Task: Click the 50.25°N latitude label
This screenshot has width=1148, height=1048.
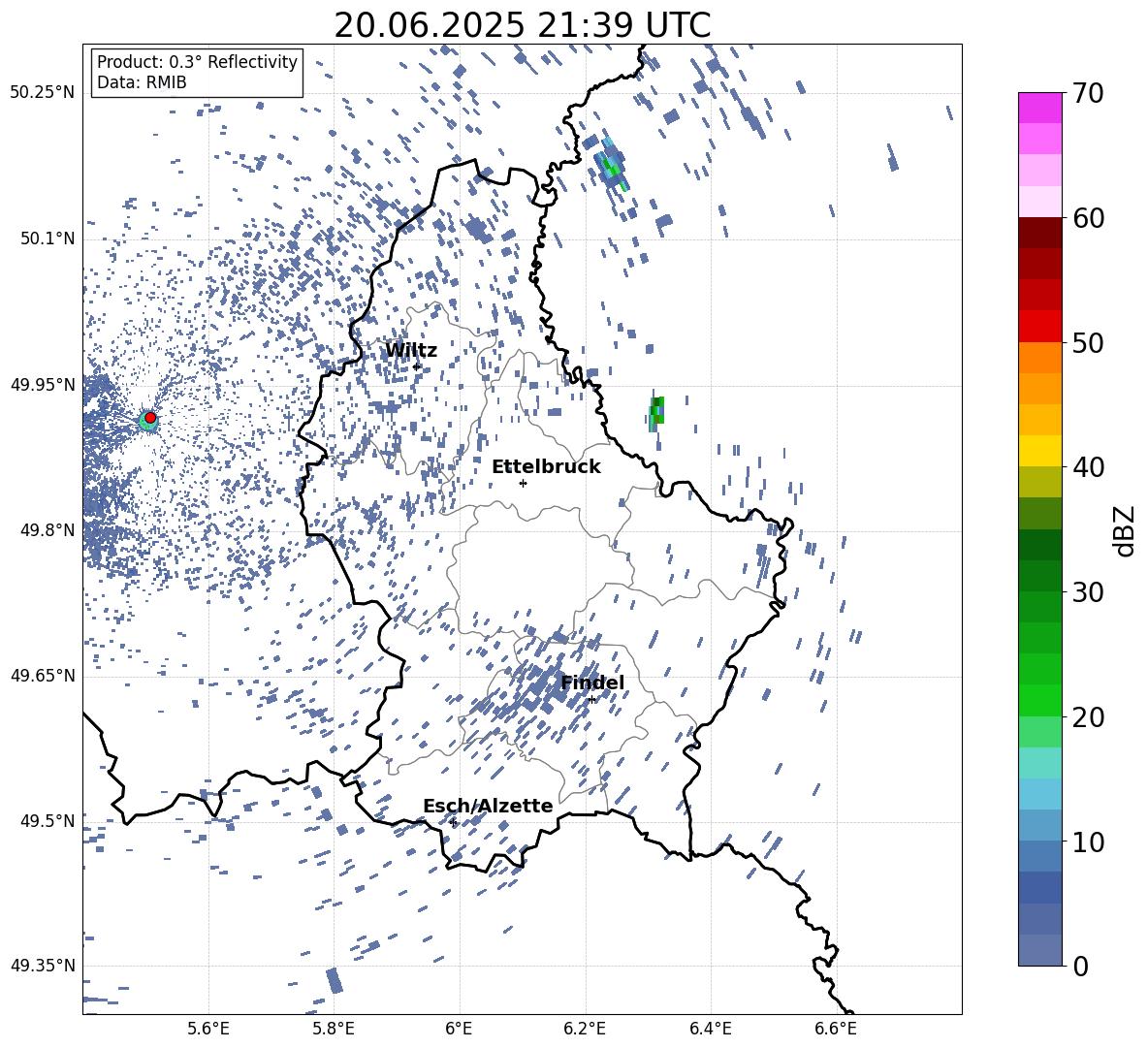Action: pos(43,92)
